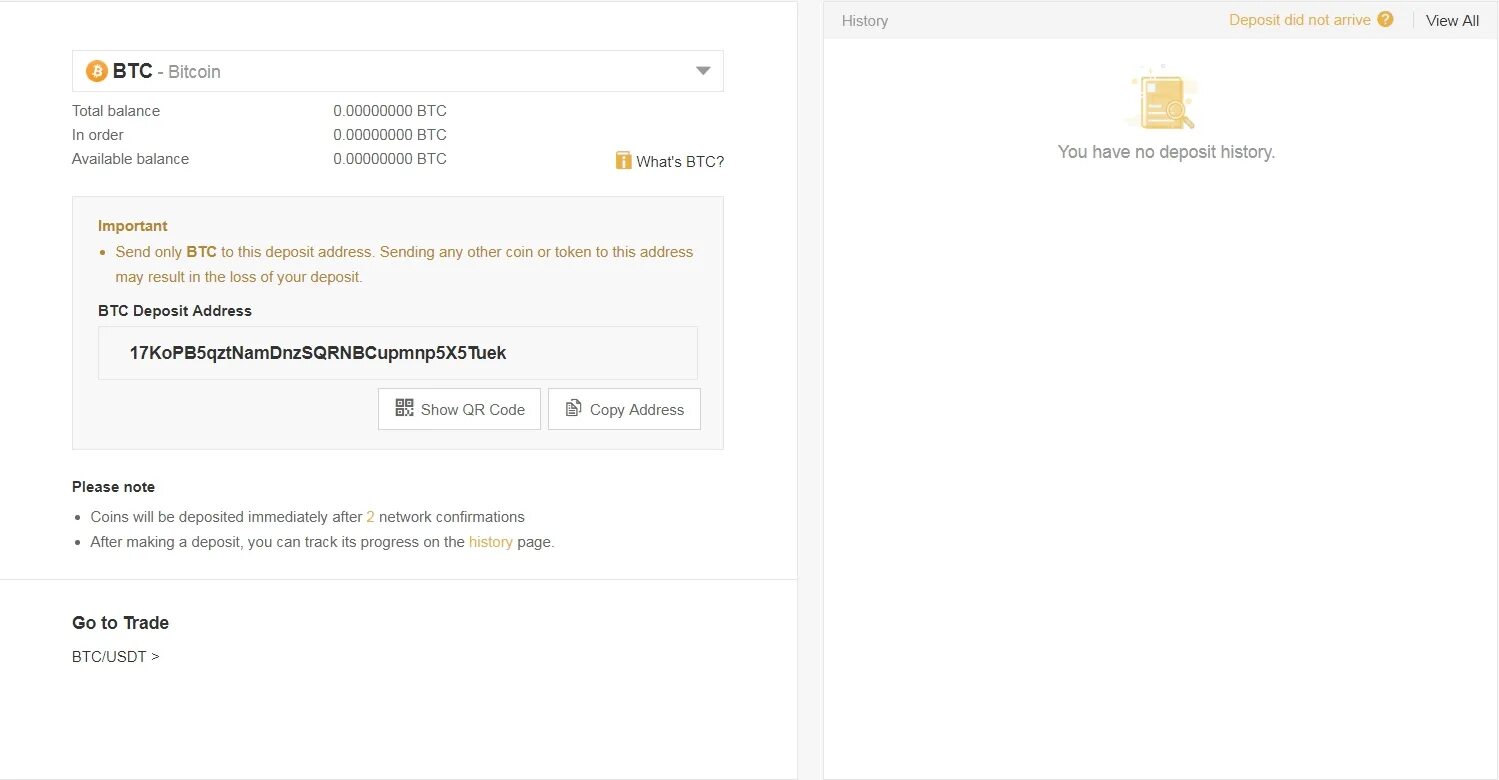Click the Available balance value

pos(390,159)
